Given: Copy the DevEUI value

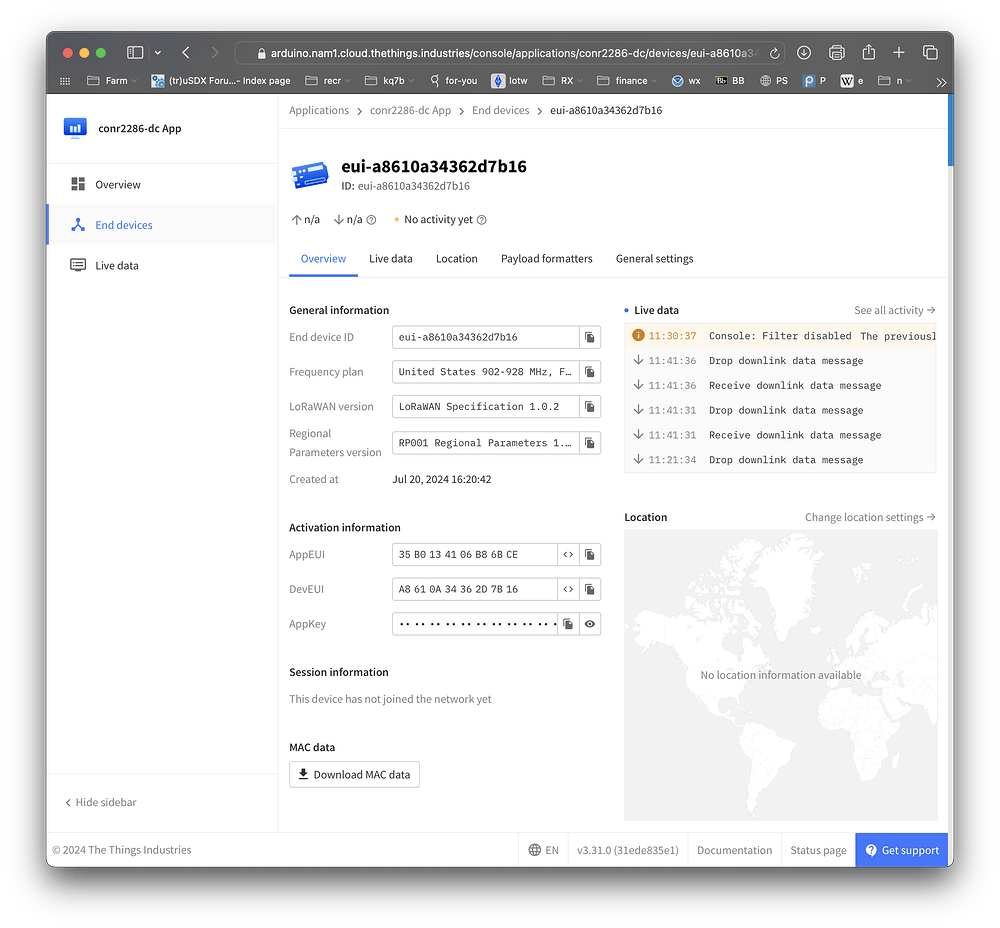Looking at the screenshot, I should click(x=589, y=589).
